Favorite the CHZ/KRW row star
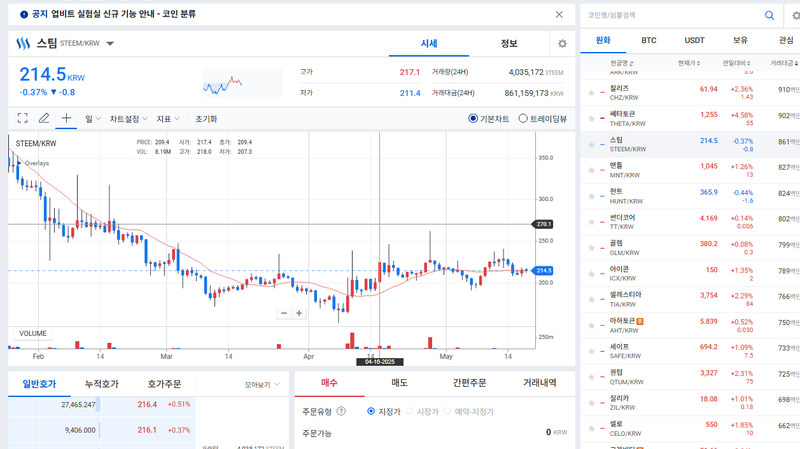 click(591, 93)
